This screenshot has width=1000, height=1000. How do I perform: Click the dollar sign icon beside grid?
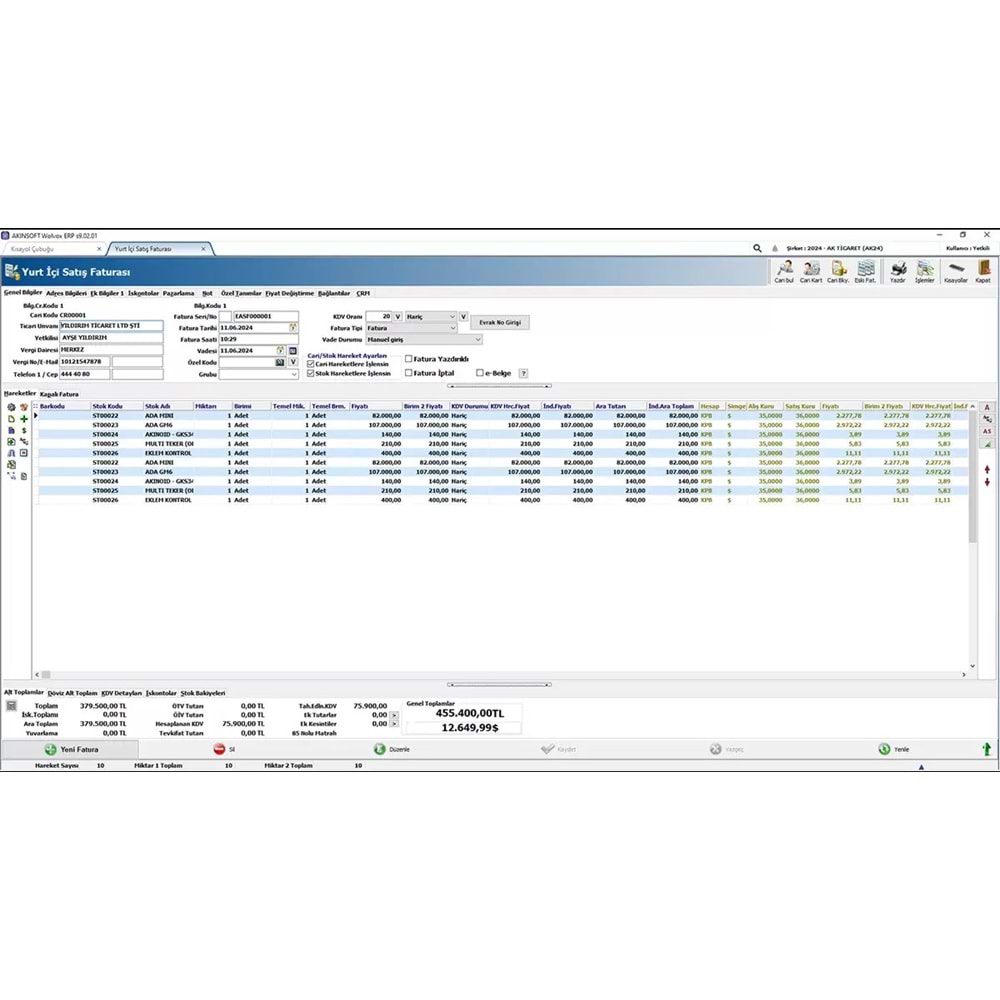24,430
